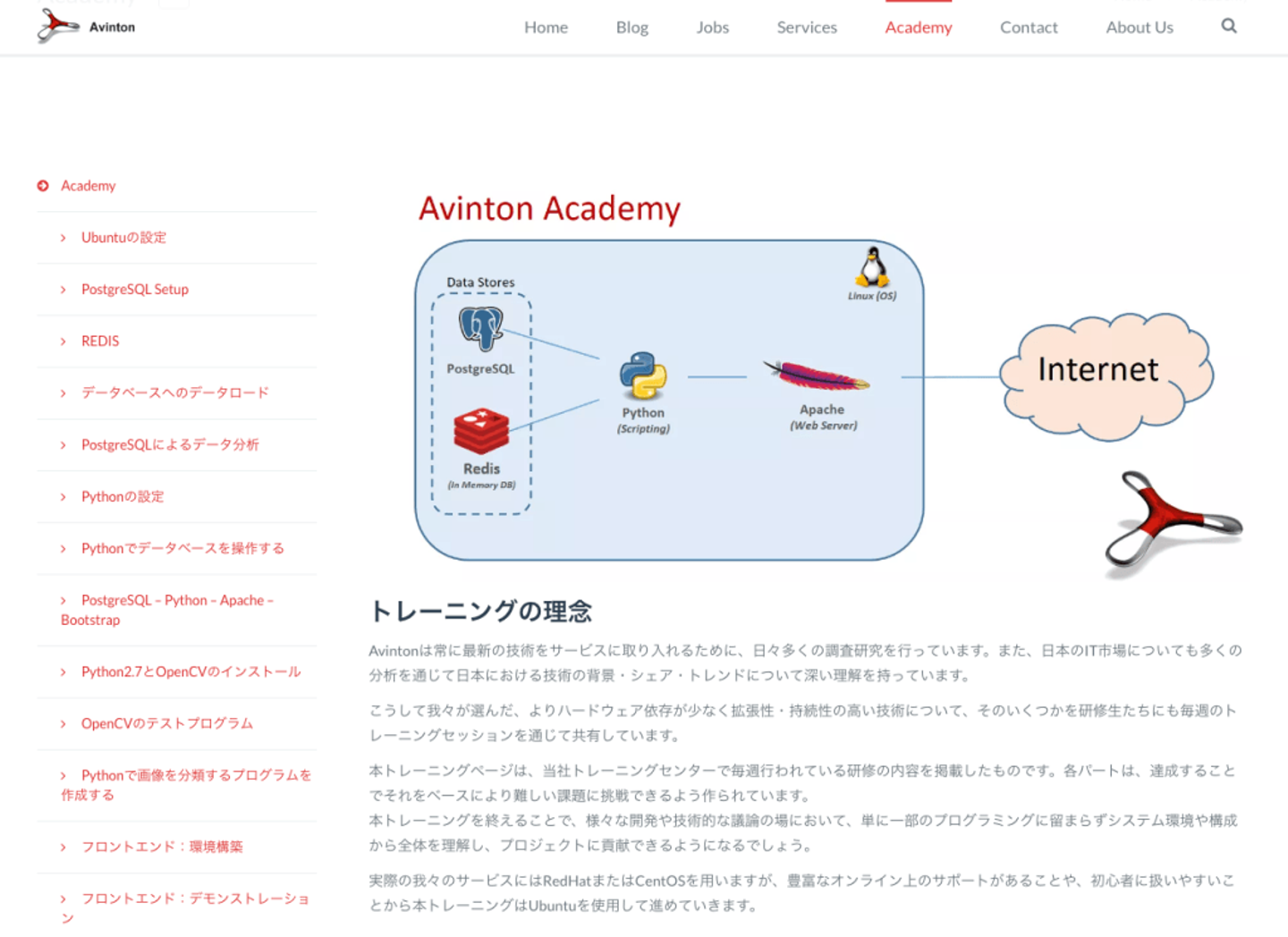The width and height of the screenshot is (1288, 937).
Task: Open the OpenCVのテストプログラム link
Action: click(x=167, y=724)
